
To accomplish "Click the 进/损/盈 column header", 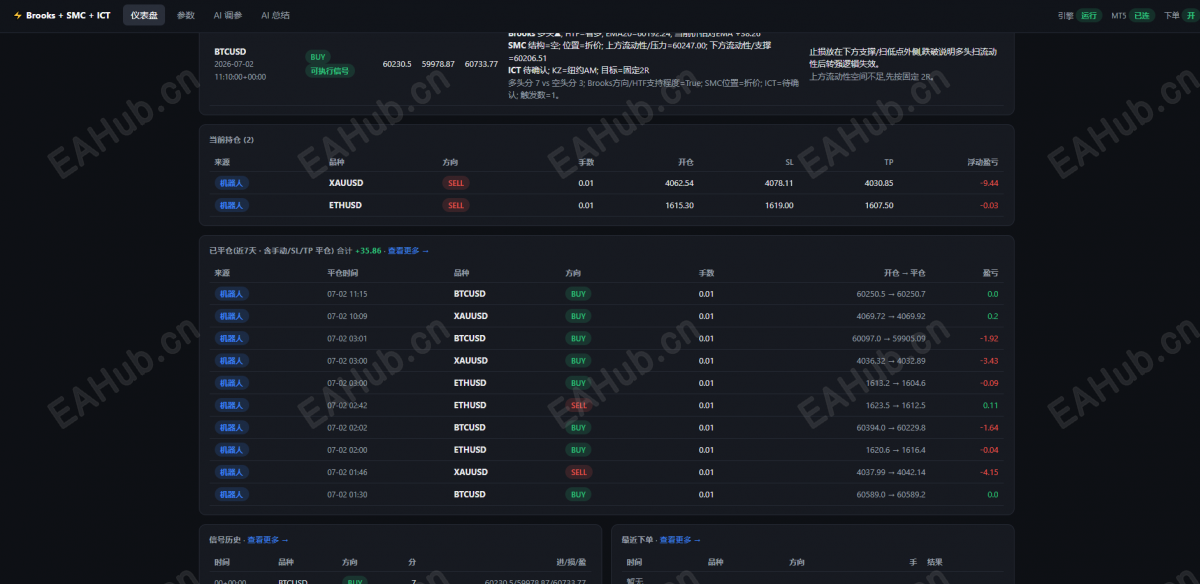I will click(572, 562).
